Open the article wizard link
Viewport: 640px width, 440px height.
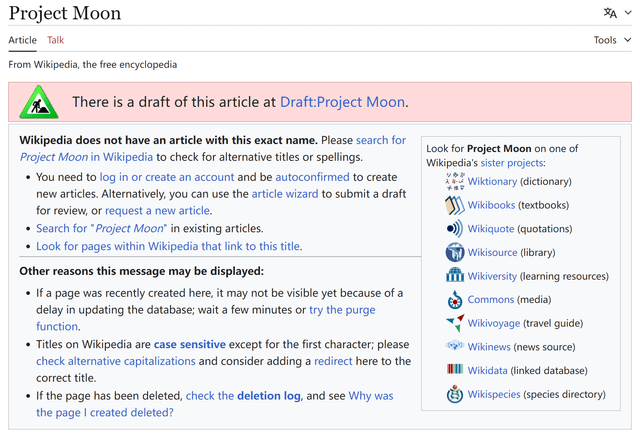[x=285, y=194]
